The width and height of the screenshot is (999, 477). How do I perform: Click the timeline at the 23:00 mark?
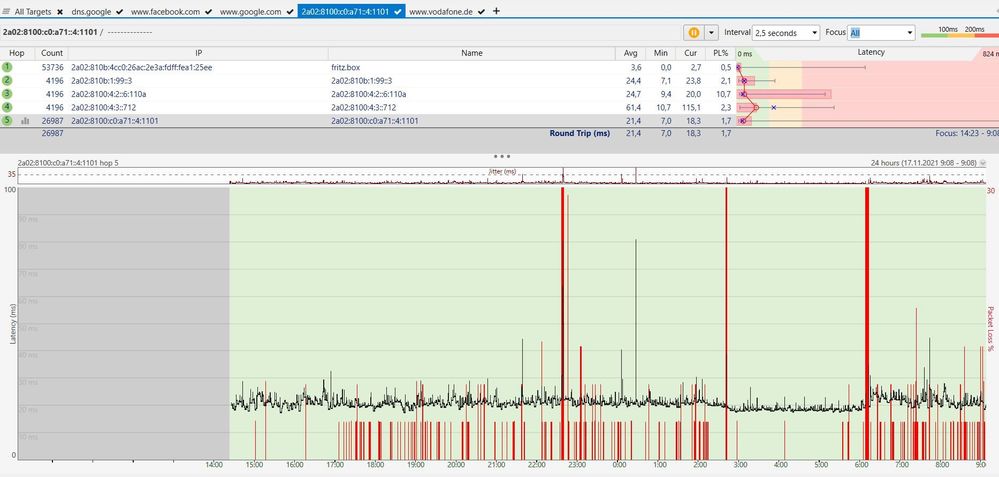point(578,465)
